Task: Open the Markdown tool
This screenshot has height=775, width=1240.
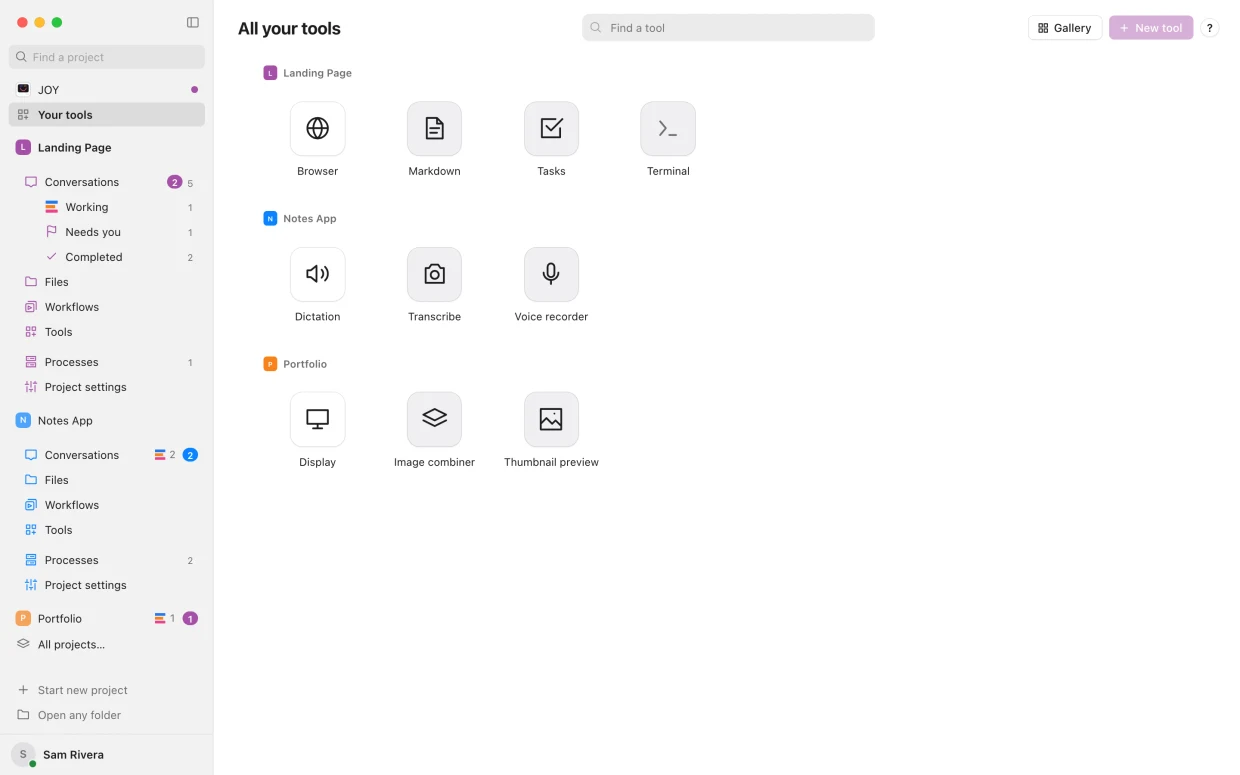Action: coord(434,128)
